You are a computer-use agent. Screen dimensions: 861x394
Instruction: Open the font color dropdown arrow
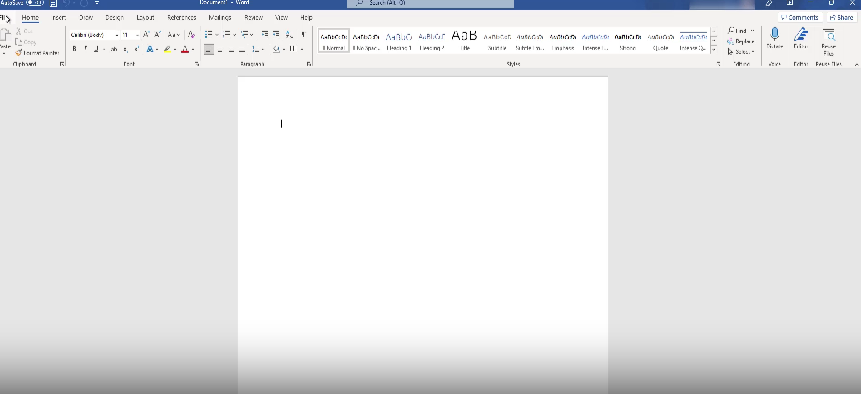193,49
